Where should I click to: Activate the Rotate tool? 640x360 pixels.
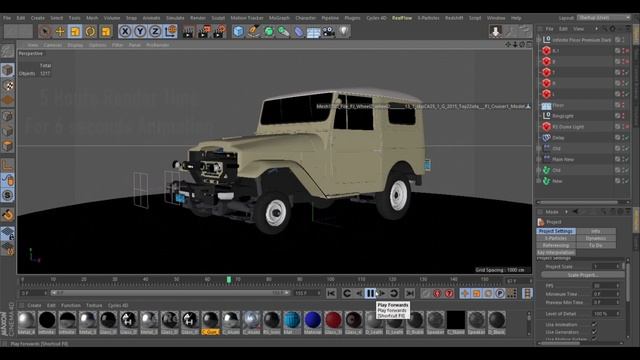pos(90,31)
